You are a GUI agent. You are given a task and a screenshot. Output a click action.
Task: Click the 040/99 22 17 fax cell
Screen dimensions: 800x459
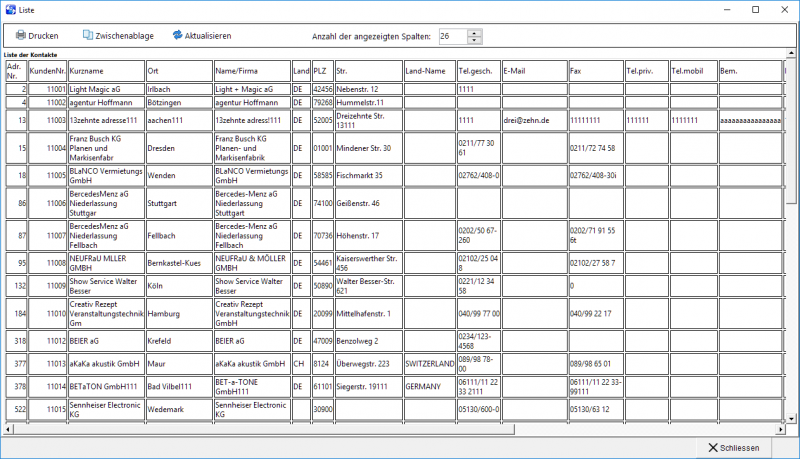point(596,314)
